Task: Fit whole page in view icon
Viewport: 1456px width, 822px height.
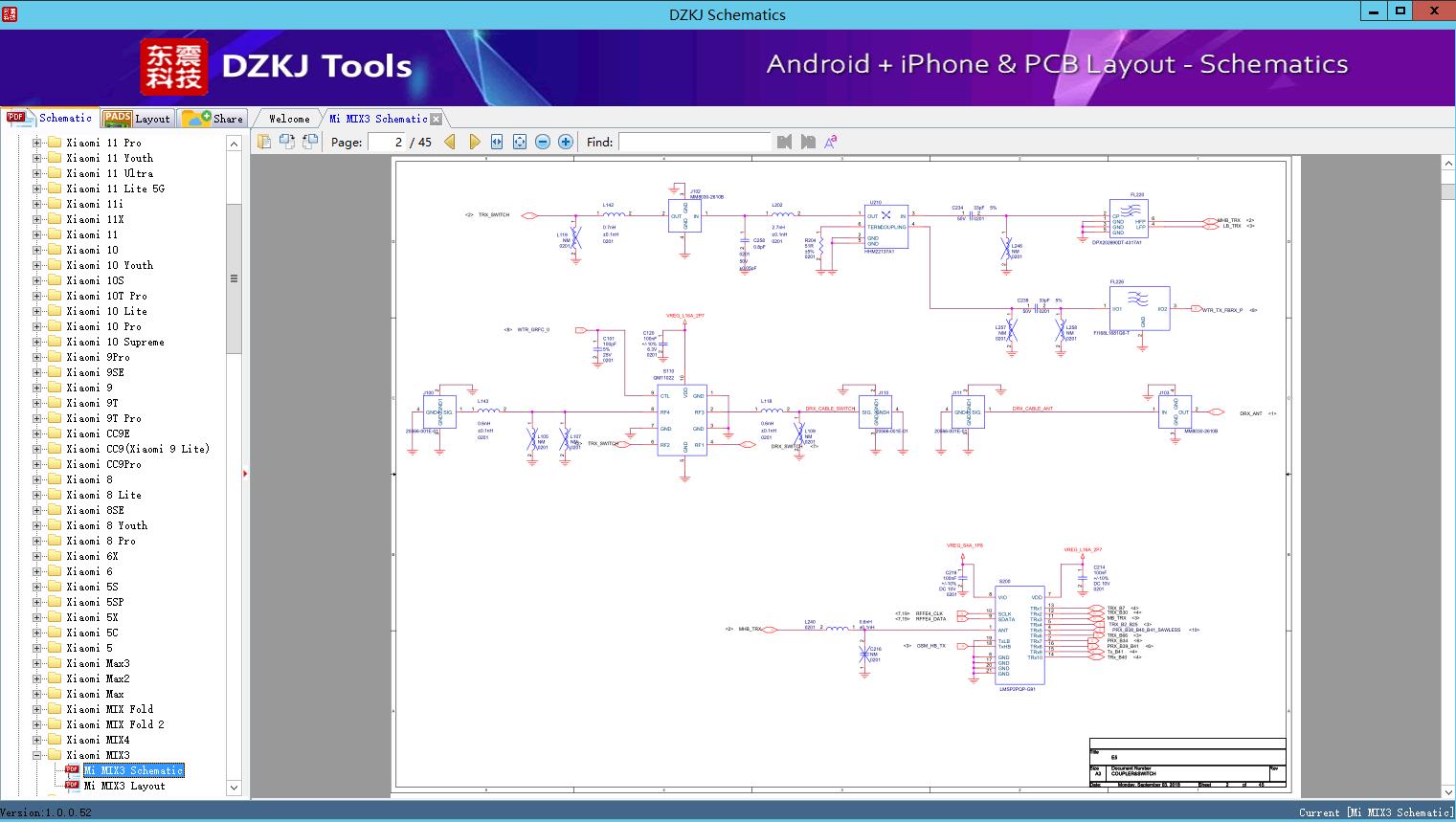Action: point(520,142)
